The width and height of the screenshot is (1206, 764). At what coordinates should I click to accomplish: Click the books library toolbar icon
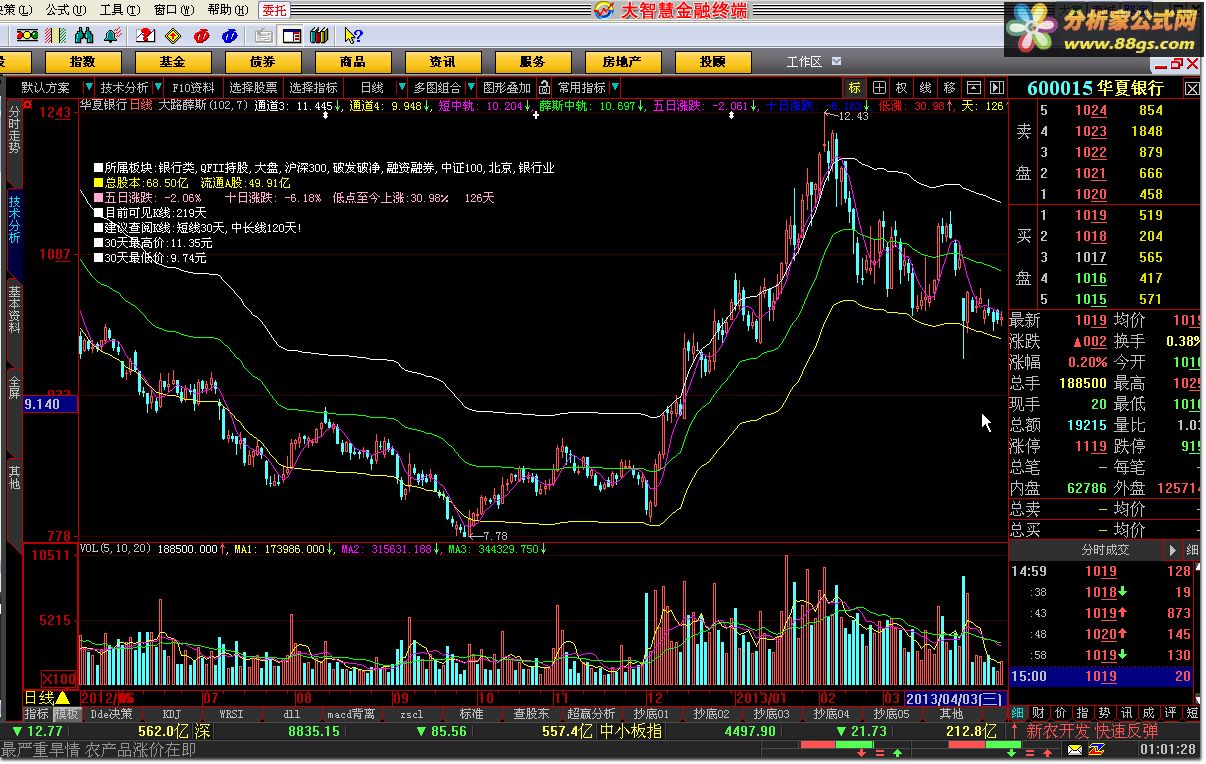pyautogui.click(x=319, y=36)
